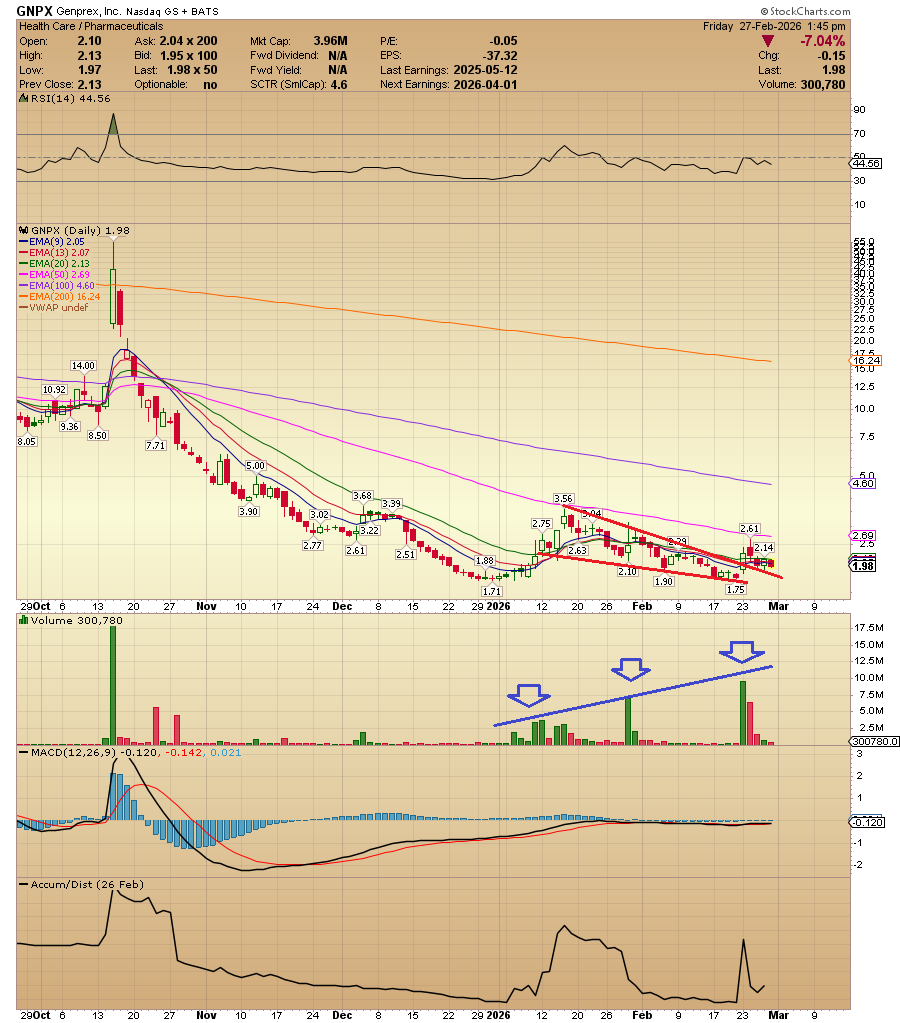
Task: Click the bar icon beside Volume label
Action: point(24,620)
